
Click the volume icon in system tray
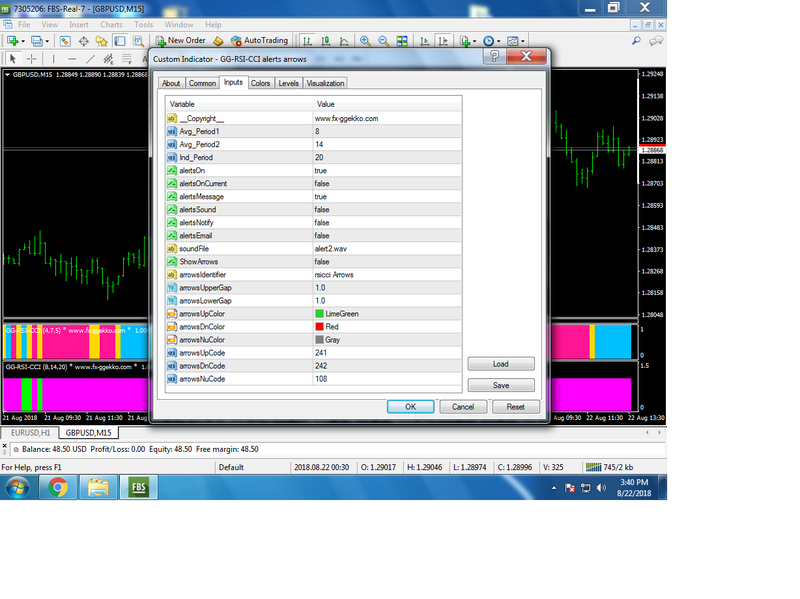coord(602,488)
